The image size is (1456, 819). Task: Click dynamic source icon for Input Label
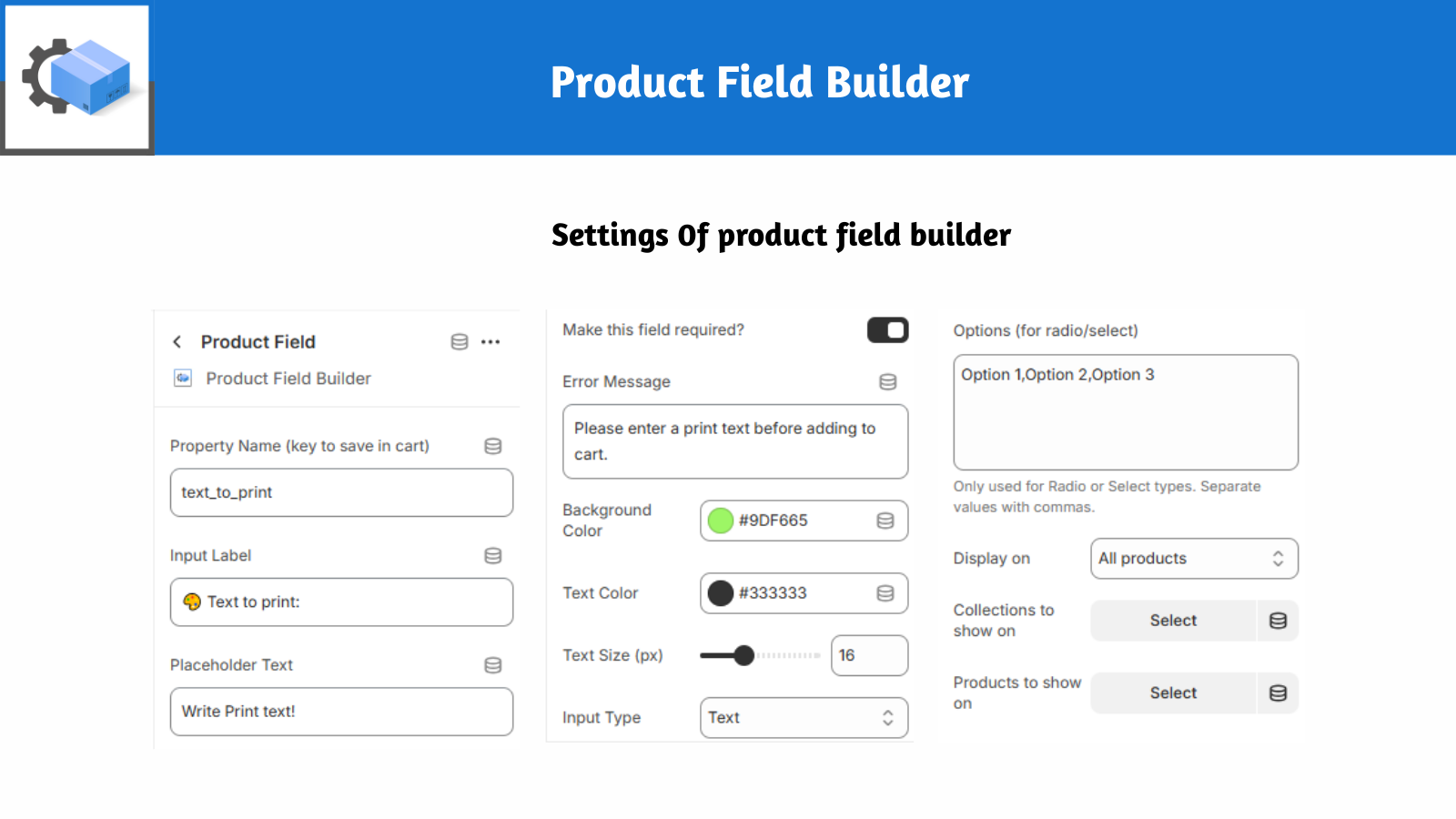[493, 556]
